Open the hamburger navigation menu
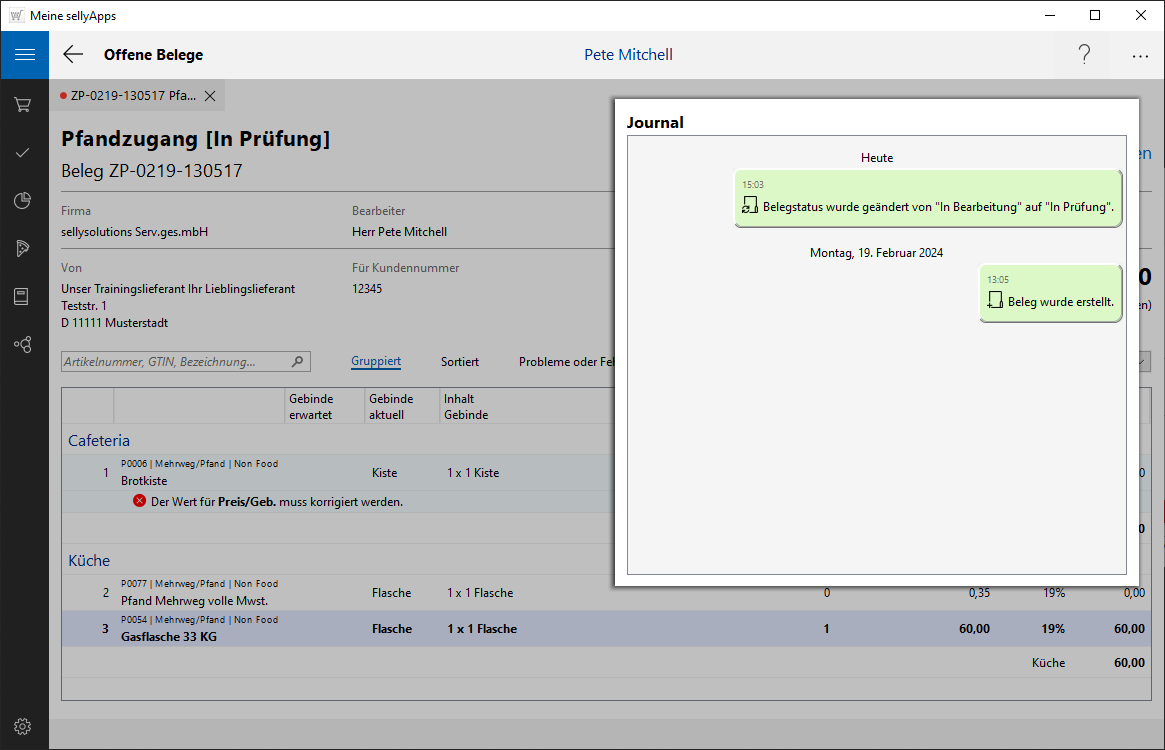 coord(24,55)
